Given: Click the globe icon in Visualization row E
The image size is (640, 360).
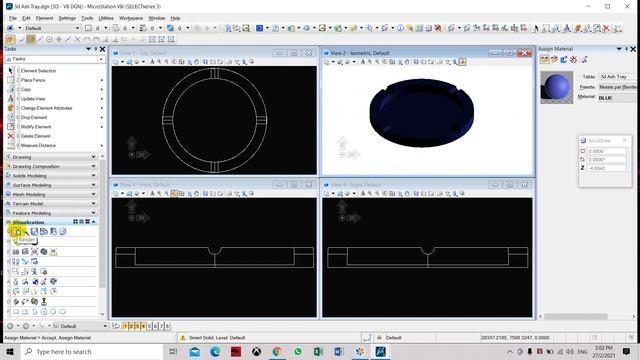Looking at the screenshot, I should [x=44, y=251].
